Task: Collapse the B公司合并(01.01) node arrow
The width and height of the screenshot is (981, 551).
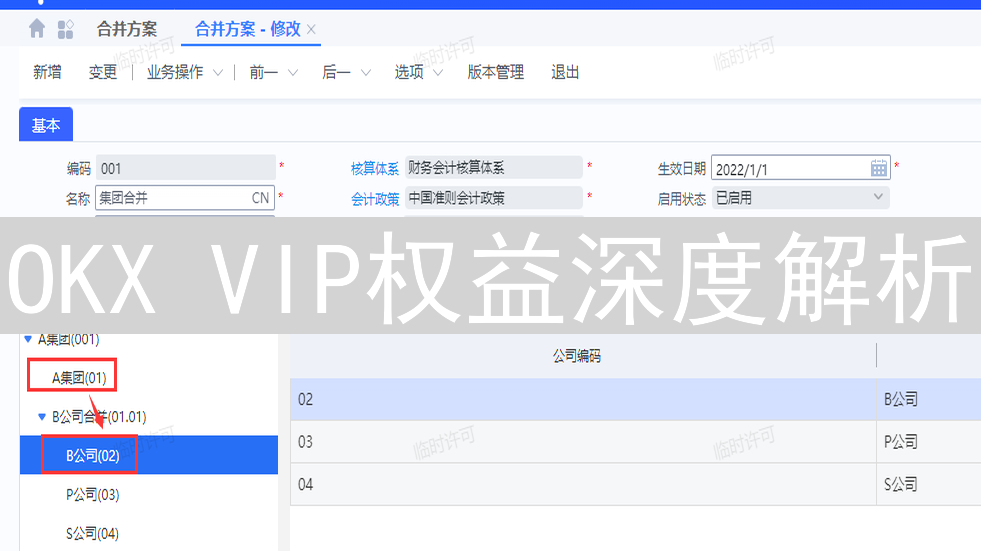Action: point(42,417)
